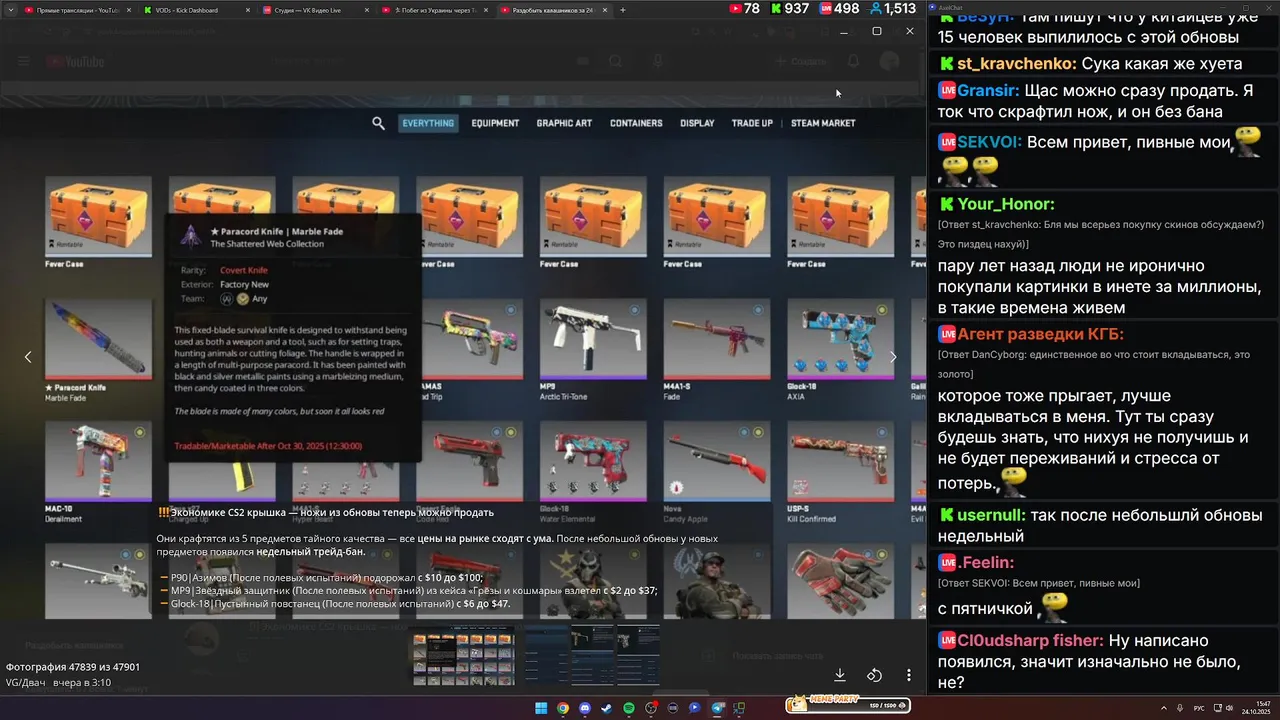The image size is (1280, 720).
Task: Click the Meme Party doge widget
Action: pyautogui.click(x=848, y=705)
